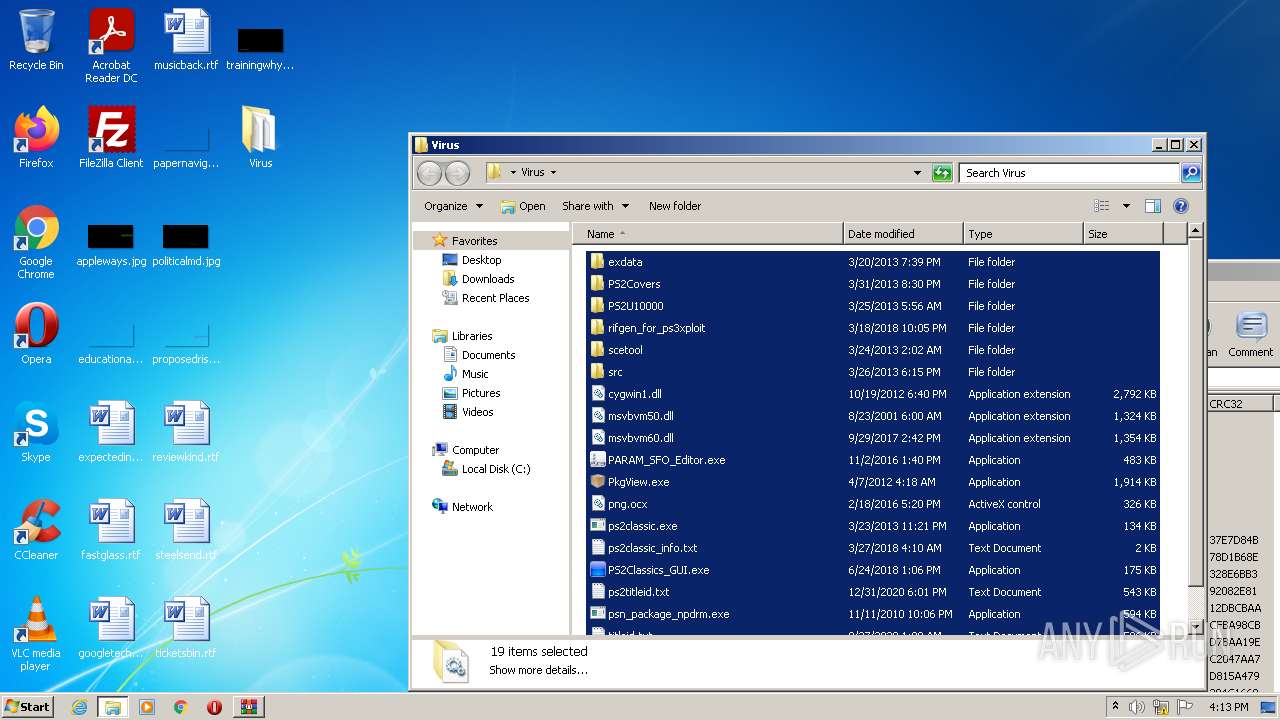Click the Comment button in background window
The width and height of the screenshot is (1280, 720).
(1251, 334)
